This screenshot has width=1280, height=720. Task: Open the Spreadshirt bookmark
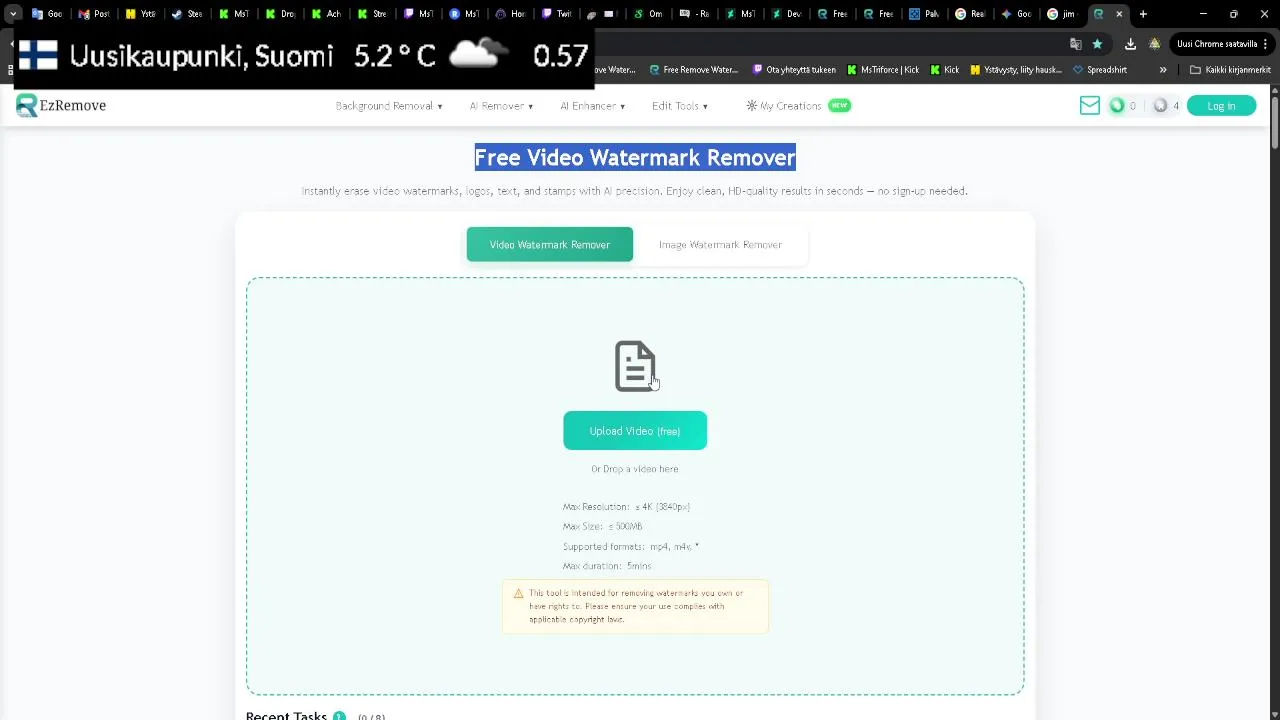(x=1100, y=70)
